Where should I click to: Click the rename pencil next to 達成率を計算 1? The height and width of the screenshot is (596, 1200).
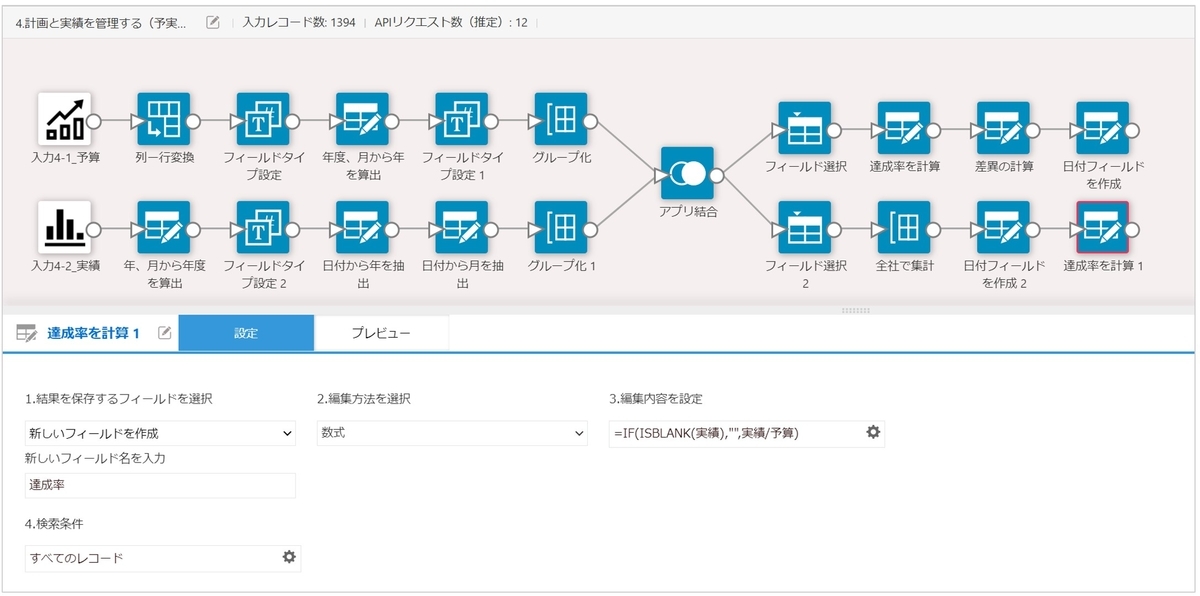pos(165,333)
